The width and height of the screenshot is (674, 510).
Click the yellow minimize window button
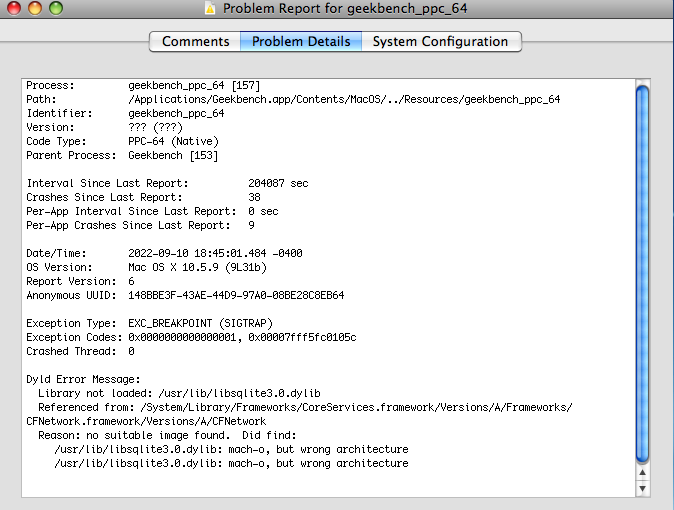35,8
